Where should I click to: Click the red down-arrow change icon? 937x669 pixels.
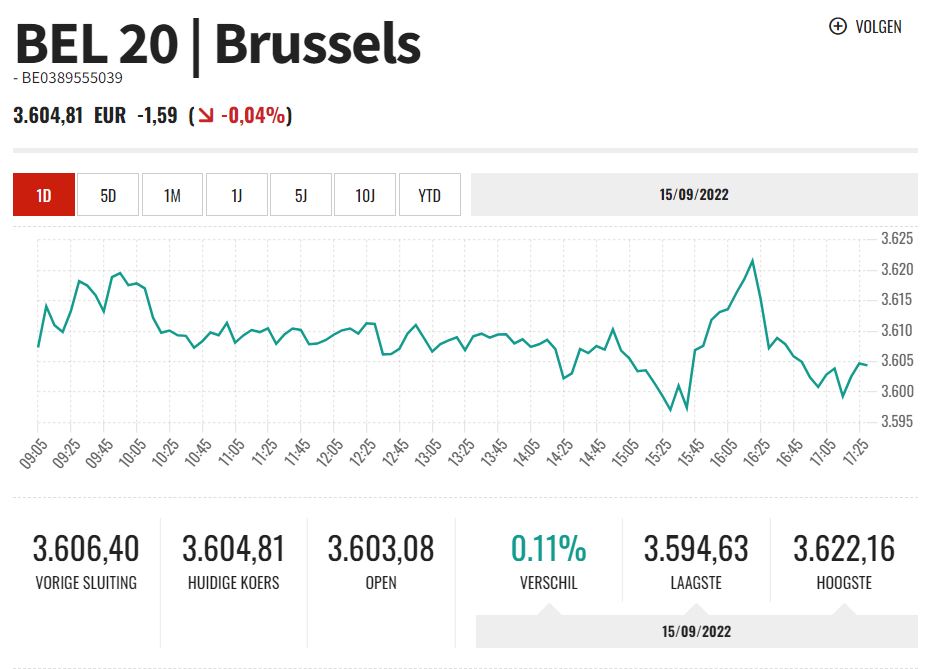pyautogui.click(x=207, y=116)
